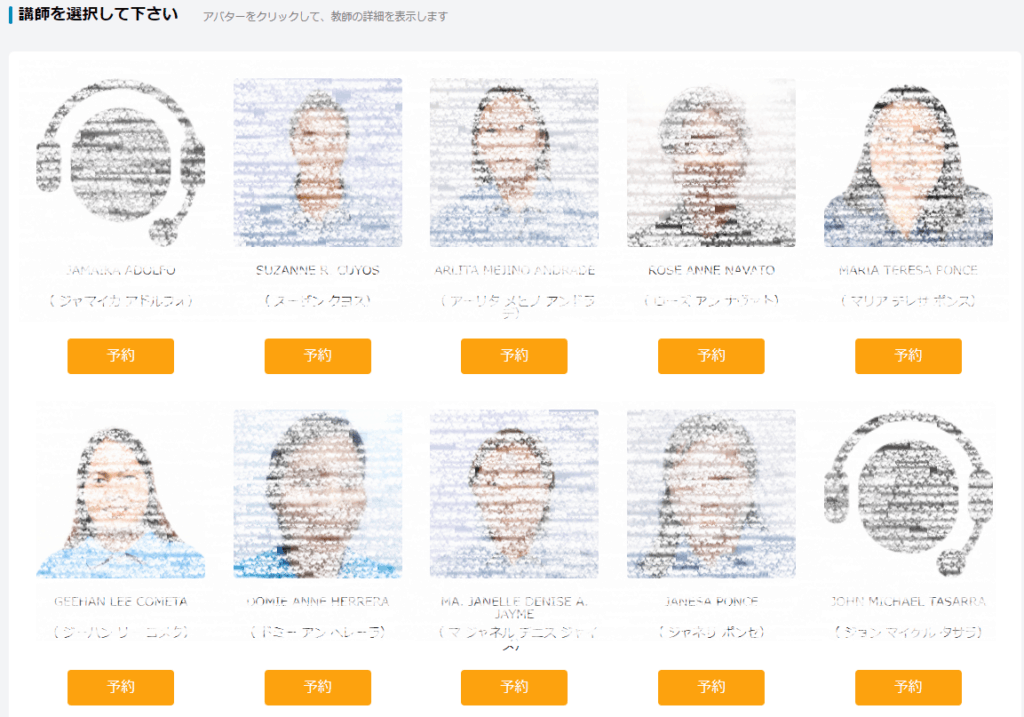Reserve Maria Teresa Ponce using 予約

(x=908, y=356)
